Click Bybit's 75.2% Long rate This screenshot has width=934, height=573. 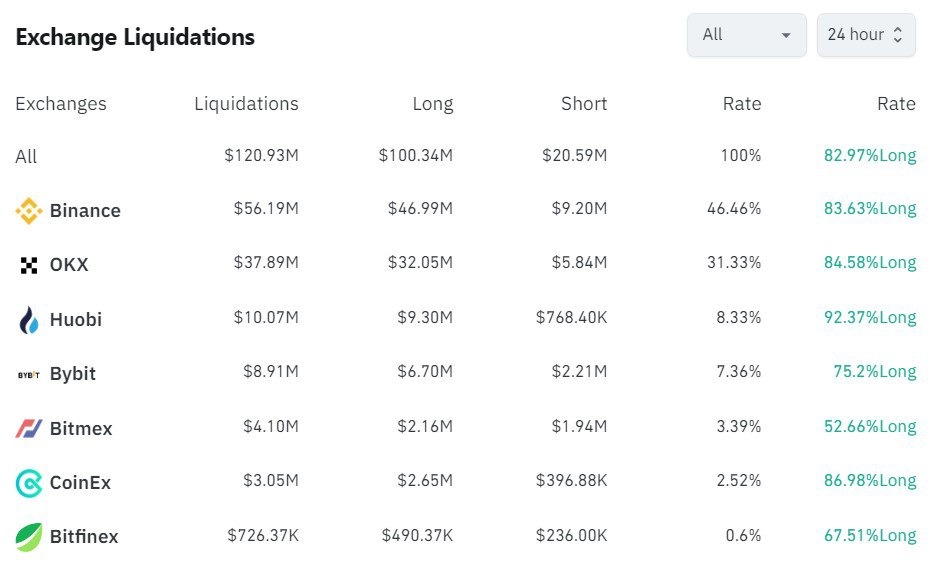874,372
